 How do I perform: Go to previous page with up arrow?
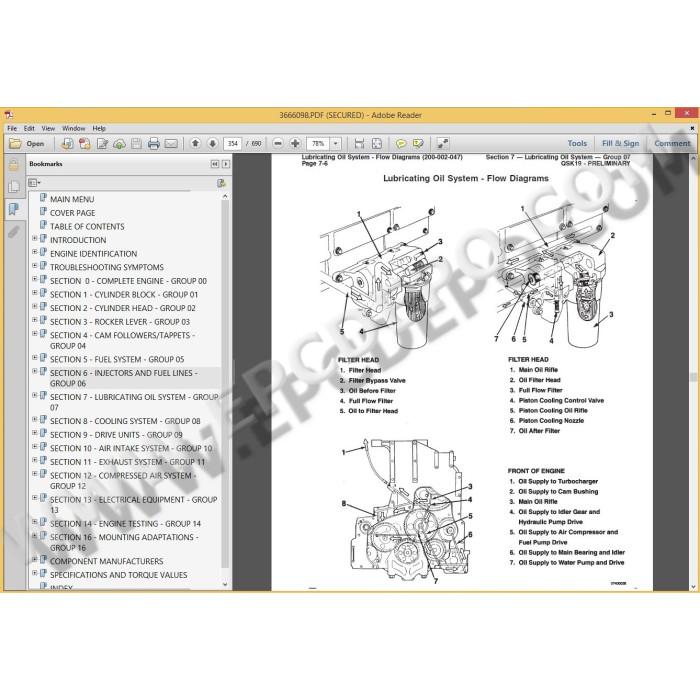tap(195, 143)
